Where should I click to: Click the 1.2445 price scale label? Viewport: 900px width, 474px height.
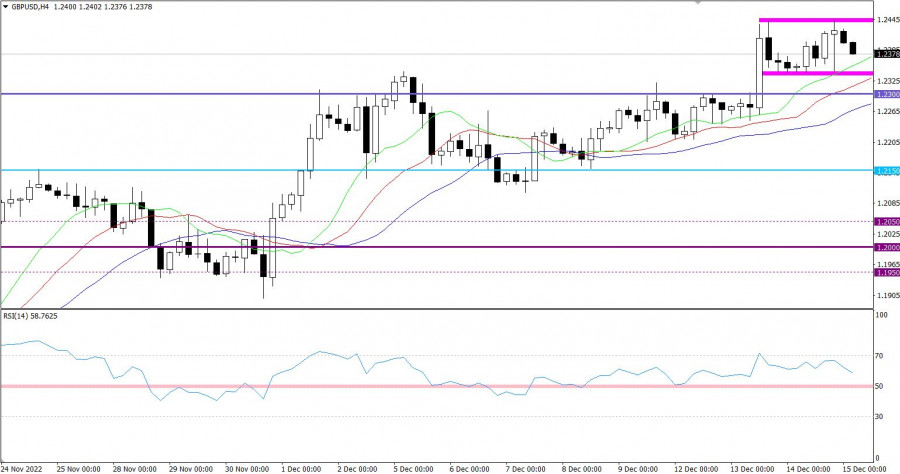pos(886,20)
